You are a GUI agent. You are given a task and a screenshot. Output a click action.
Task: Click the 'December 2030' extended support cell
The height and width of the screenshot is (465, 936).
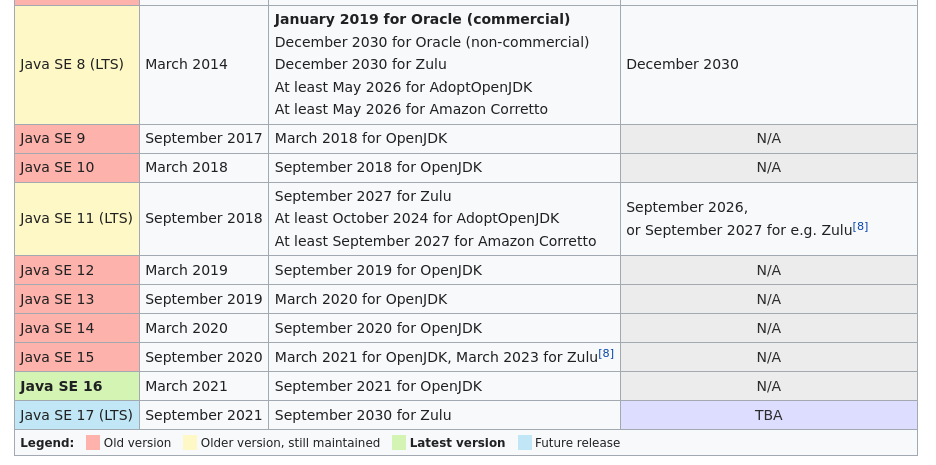coord(769,64)
